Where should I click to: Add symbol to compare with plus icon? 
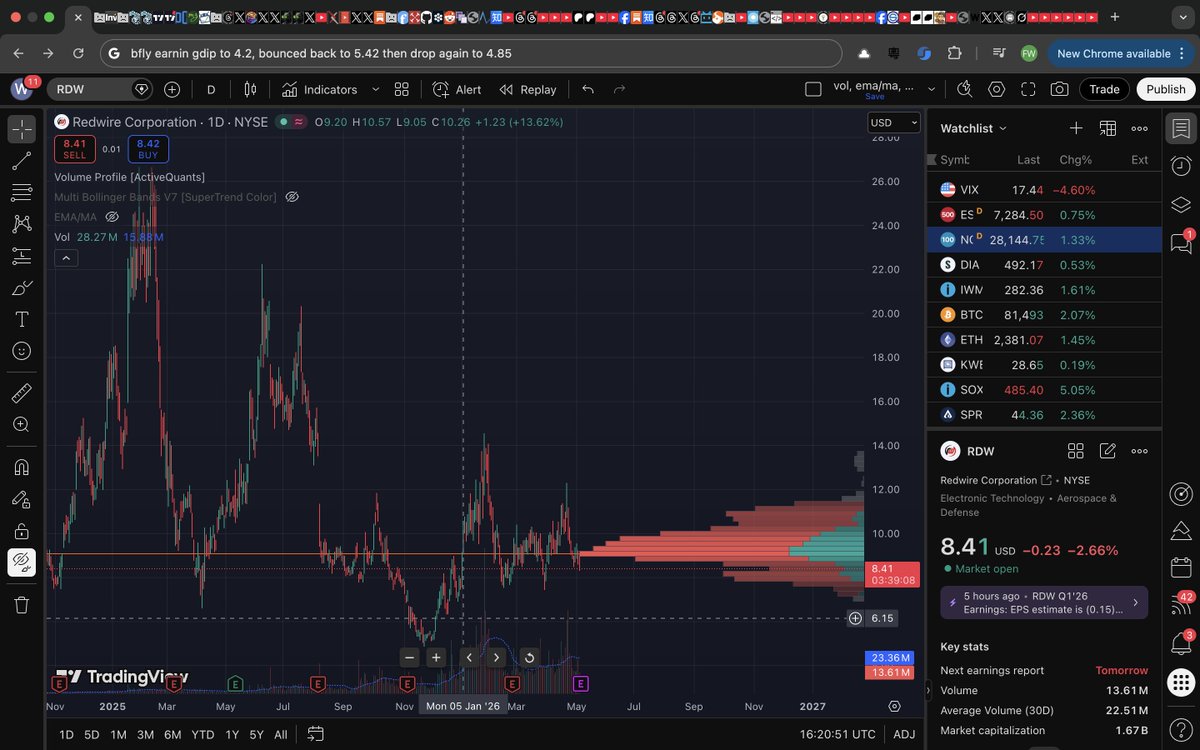(172, 89)
